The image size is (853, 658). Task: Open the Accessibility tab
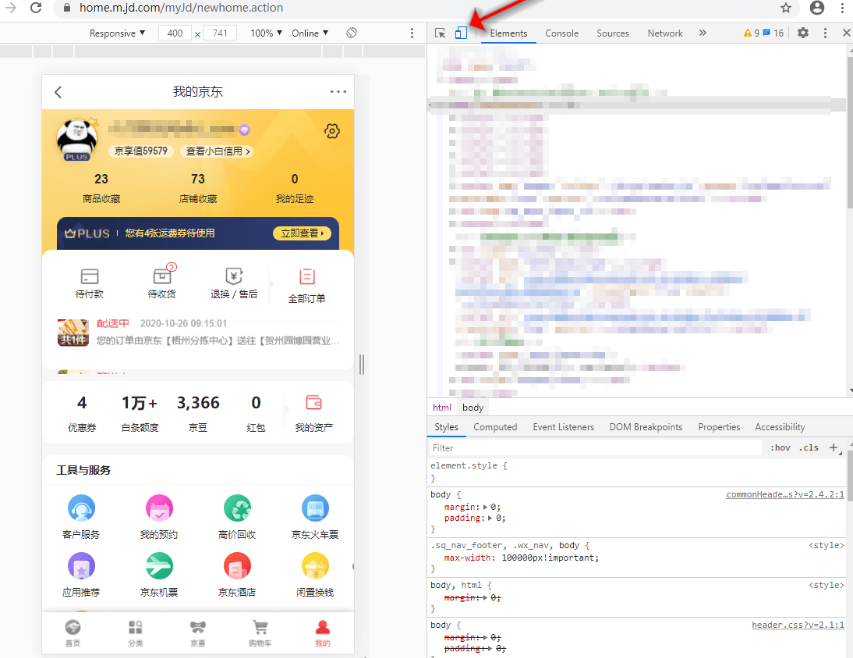[780, 427]
